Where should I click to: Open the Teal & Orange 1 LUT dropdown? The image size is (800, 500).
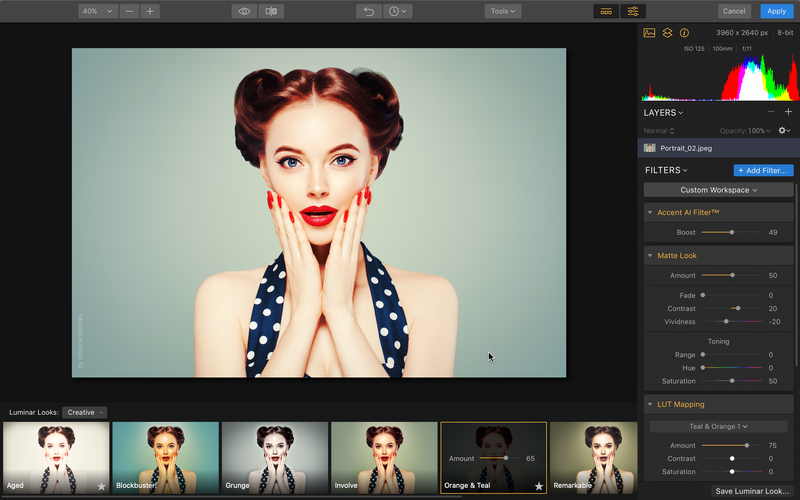(718, 427)
